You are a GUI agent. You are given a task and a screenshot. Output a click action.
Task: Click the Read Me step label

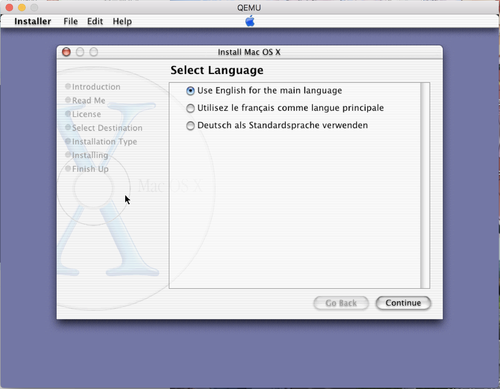tap(89, 100)
